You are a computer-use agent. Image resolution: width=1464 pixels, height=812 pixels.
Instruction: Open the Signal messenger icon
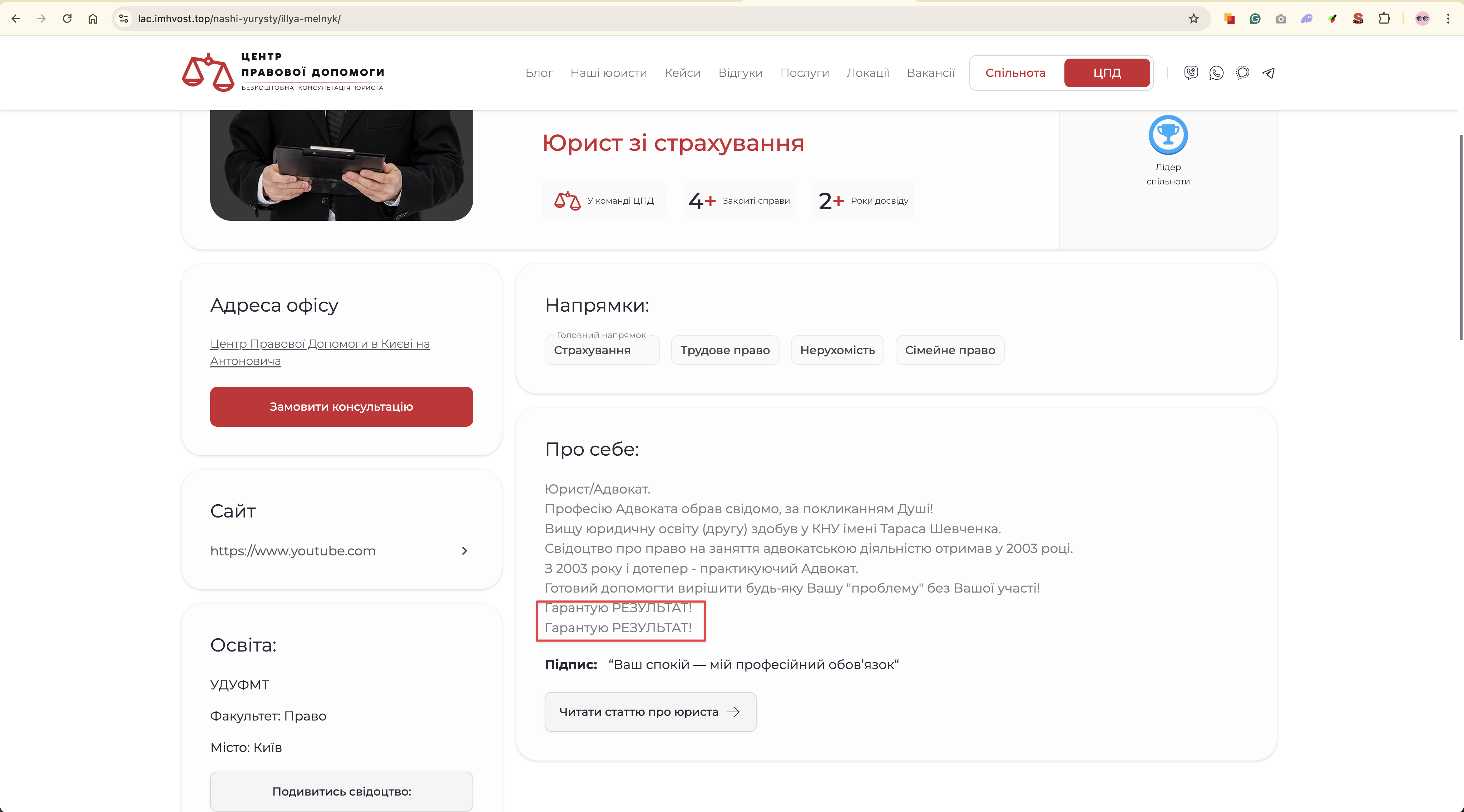click(1242, 73)
